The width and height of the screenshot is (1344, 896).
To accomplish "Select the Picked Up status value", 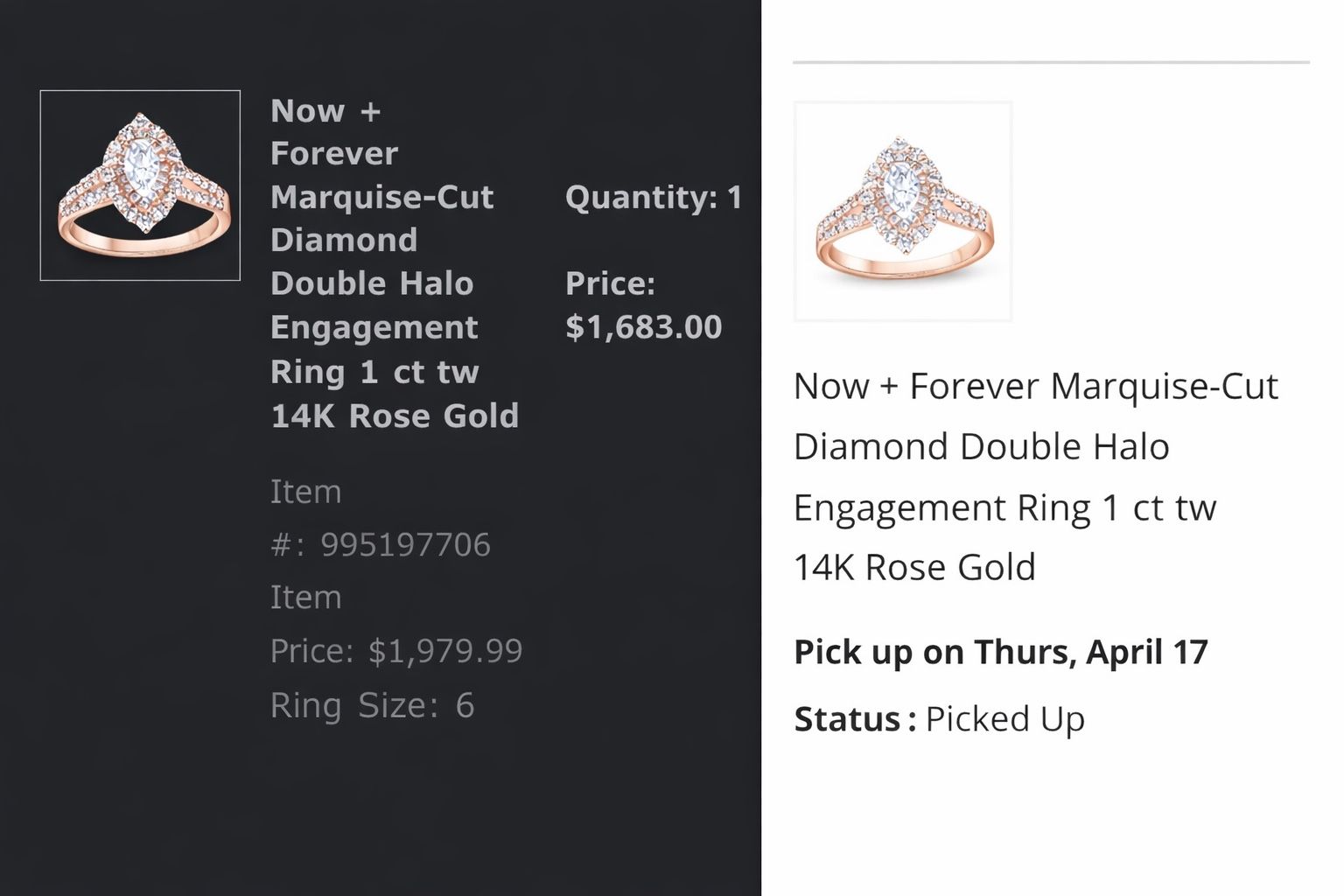I will pos(1004,719).
